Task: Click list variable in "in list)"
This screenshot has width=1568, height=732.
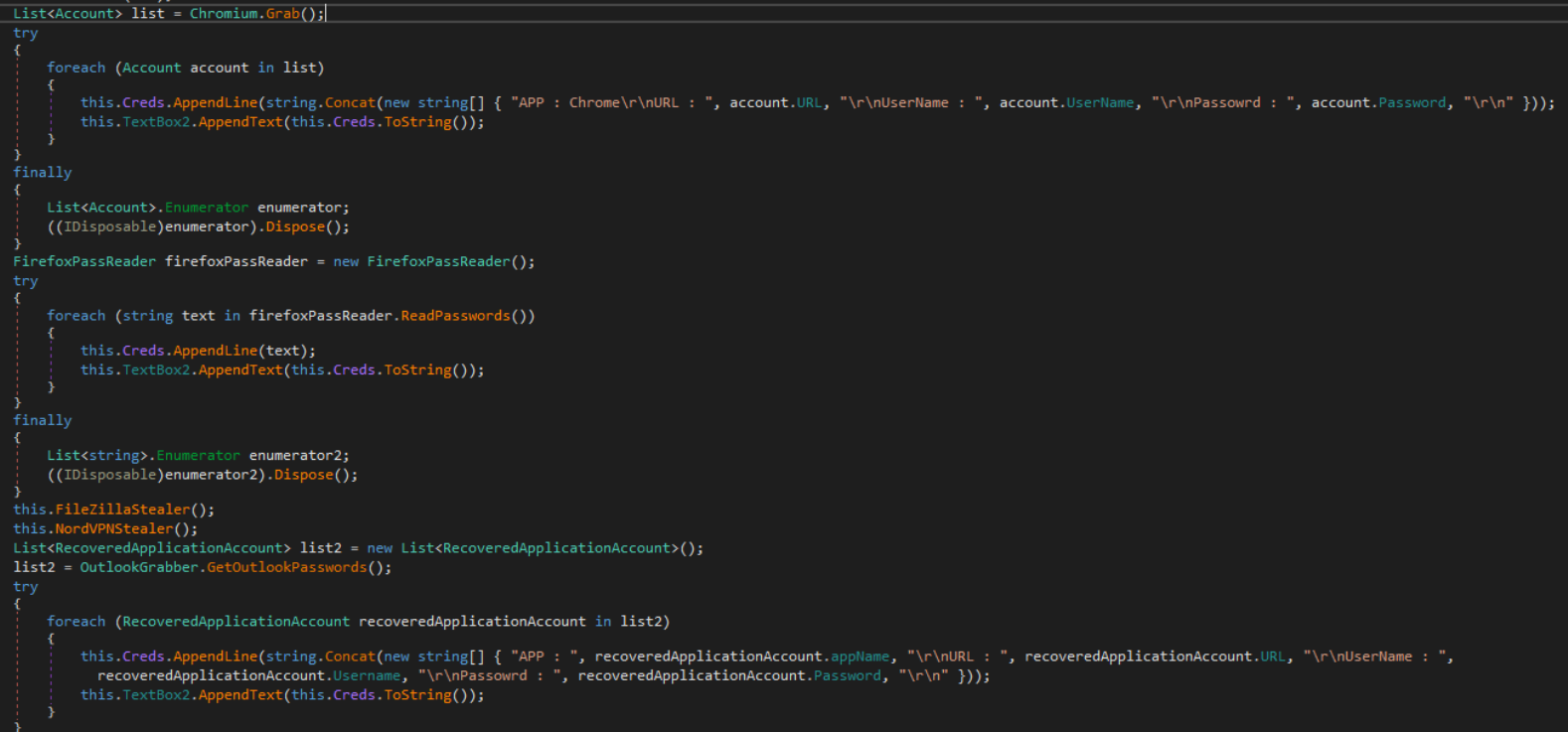Action: [x=299, y=68]
